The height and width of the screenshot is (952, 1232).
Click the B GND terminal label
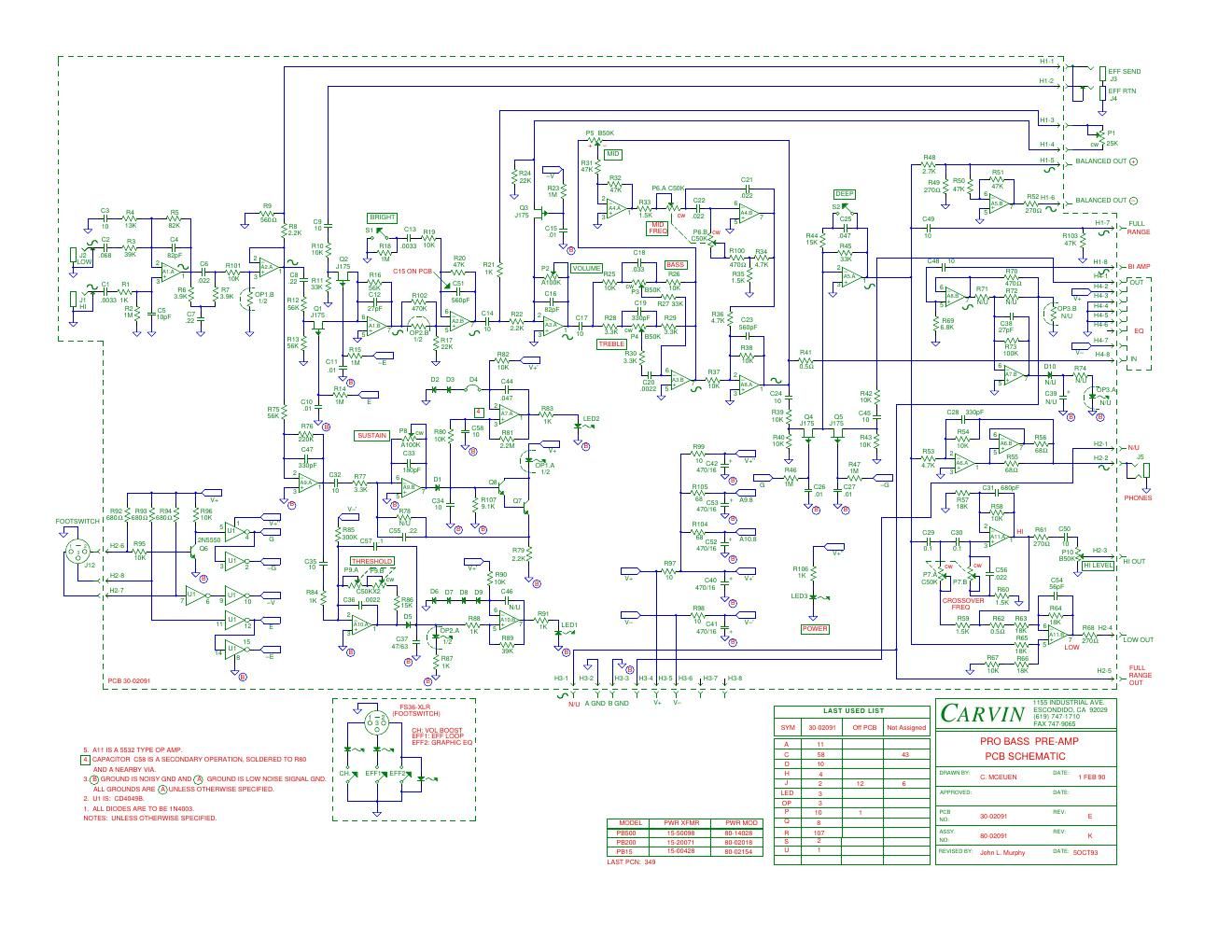[x=619, y=705]
